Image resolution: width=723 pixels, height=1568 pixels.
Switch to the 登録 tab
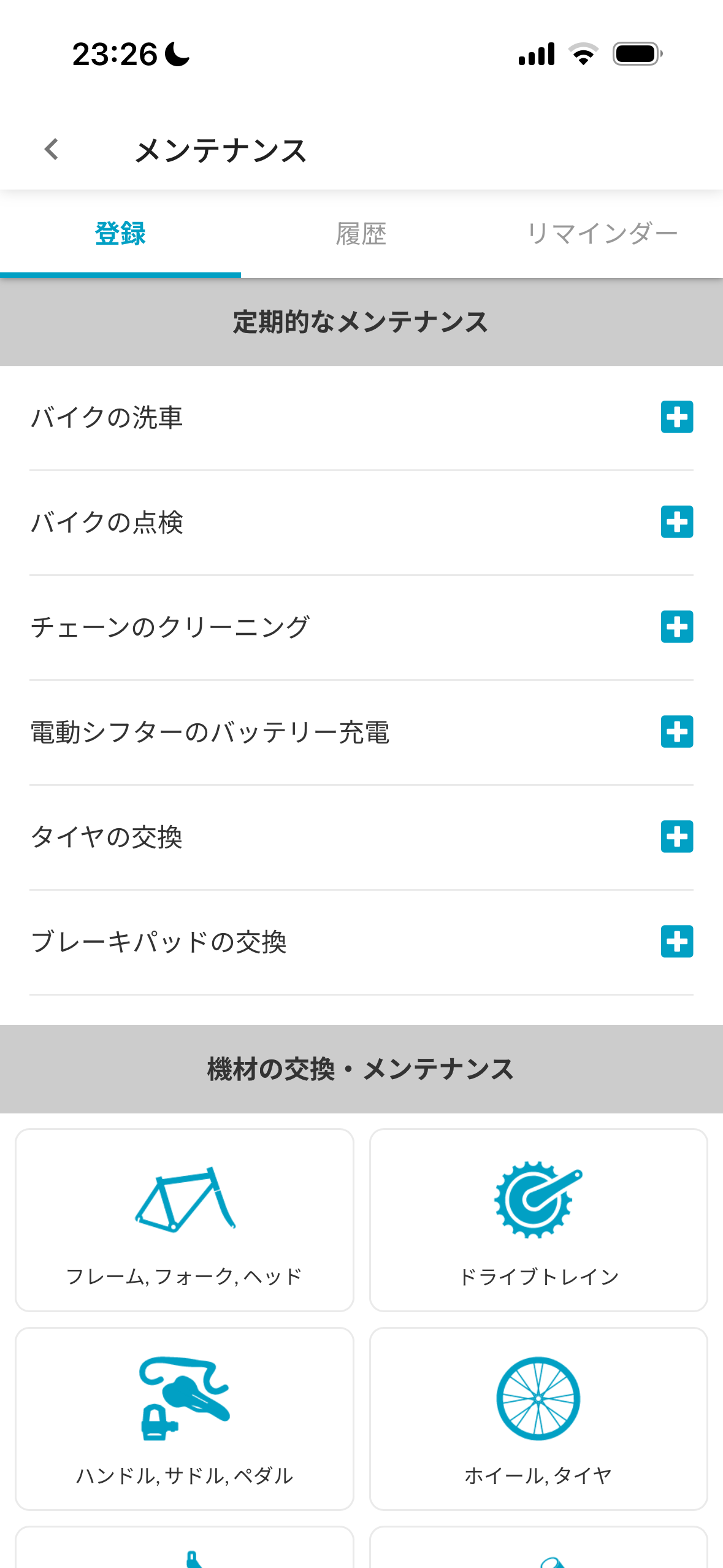120,234
